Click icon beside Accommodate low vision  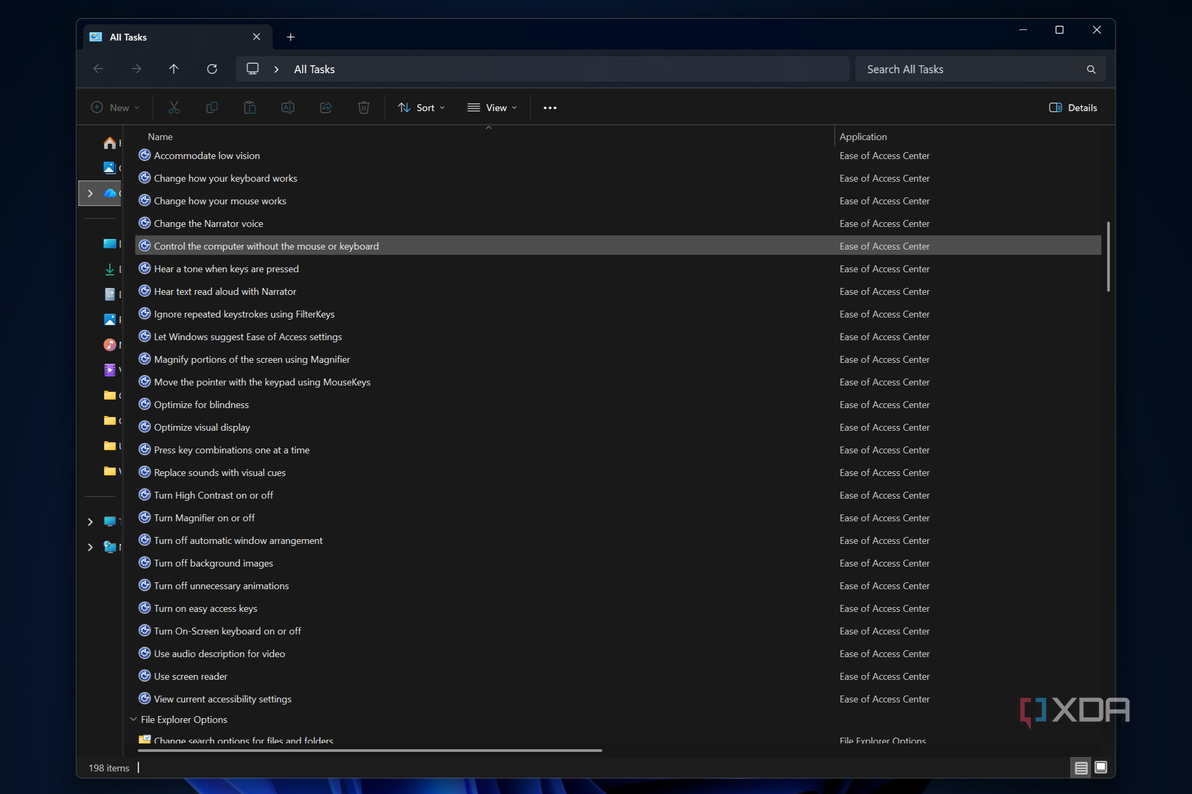144,155
